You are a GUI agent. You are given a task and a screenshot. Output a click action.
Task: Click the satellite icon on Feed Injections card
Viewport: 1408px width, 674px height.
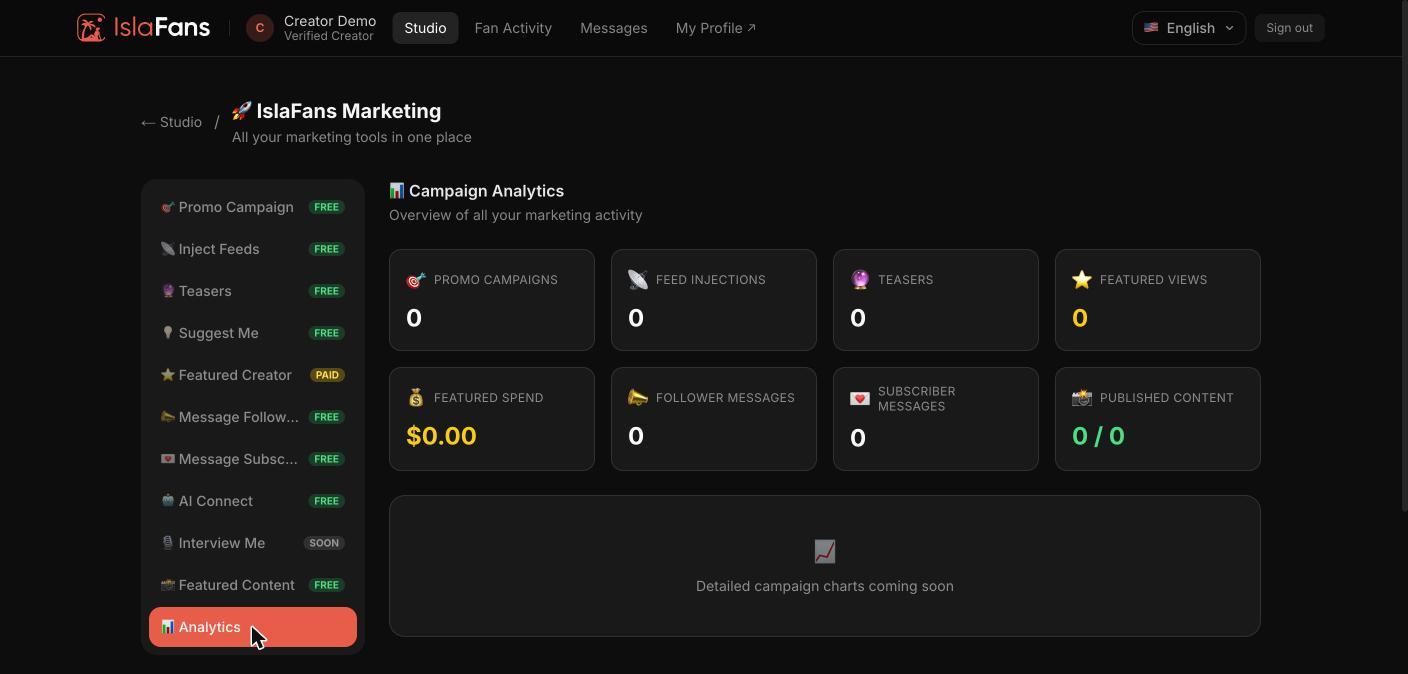(x=638, y=280)
